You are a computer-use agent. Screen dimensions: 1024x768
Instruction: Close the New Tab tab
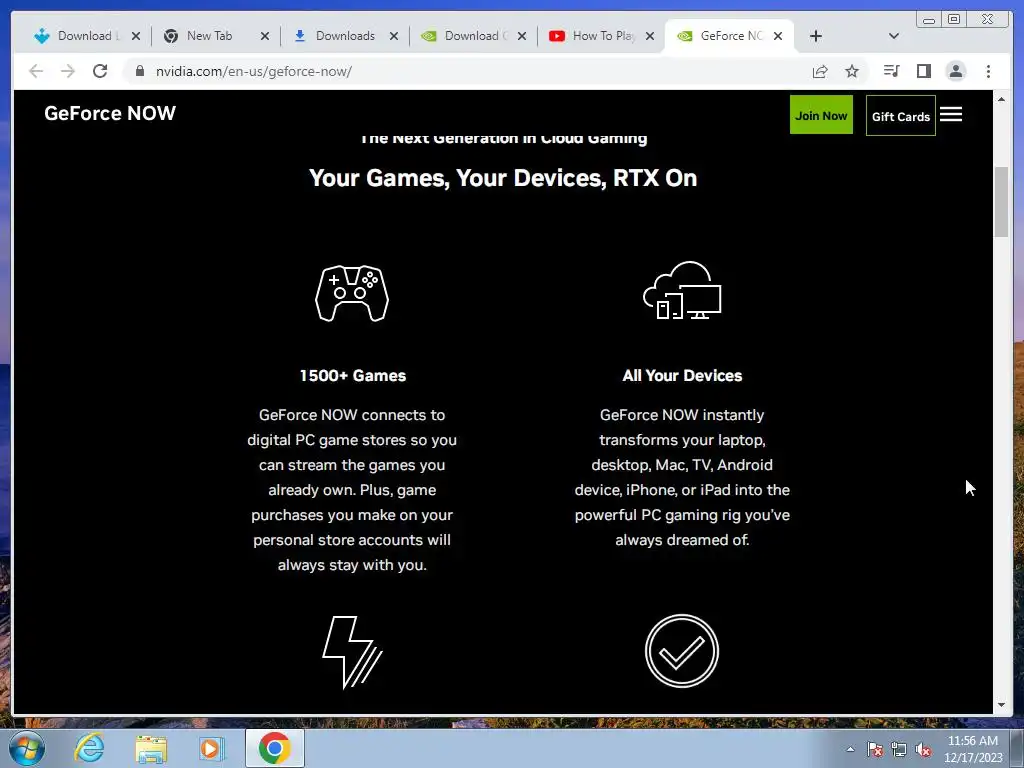[264, 36]
